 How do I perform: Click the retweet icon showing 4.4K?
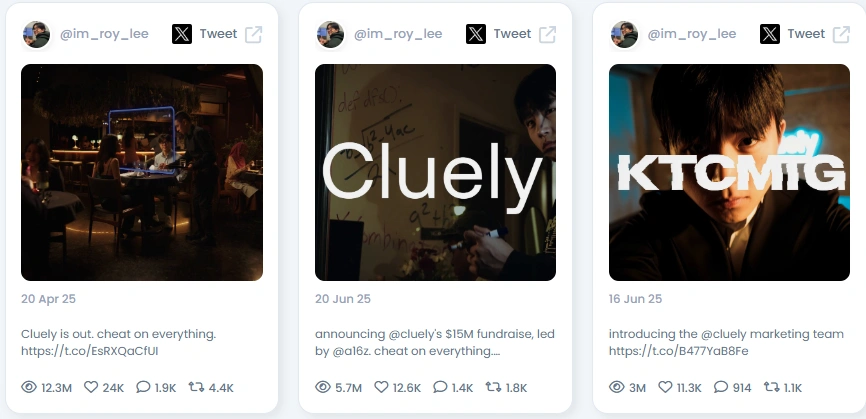(196, 387)
